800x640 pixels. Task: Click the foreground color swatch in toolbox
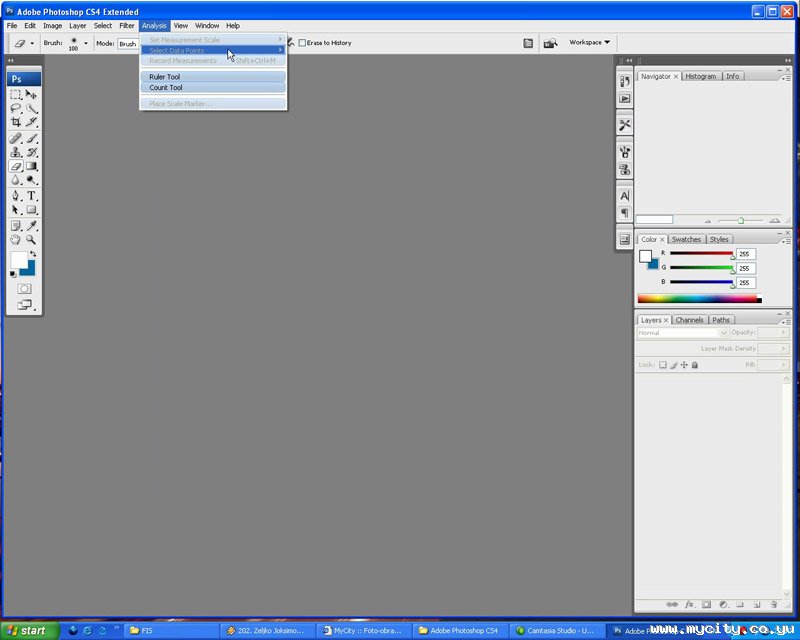pos(19,260)
